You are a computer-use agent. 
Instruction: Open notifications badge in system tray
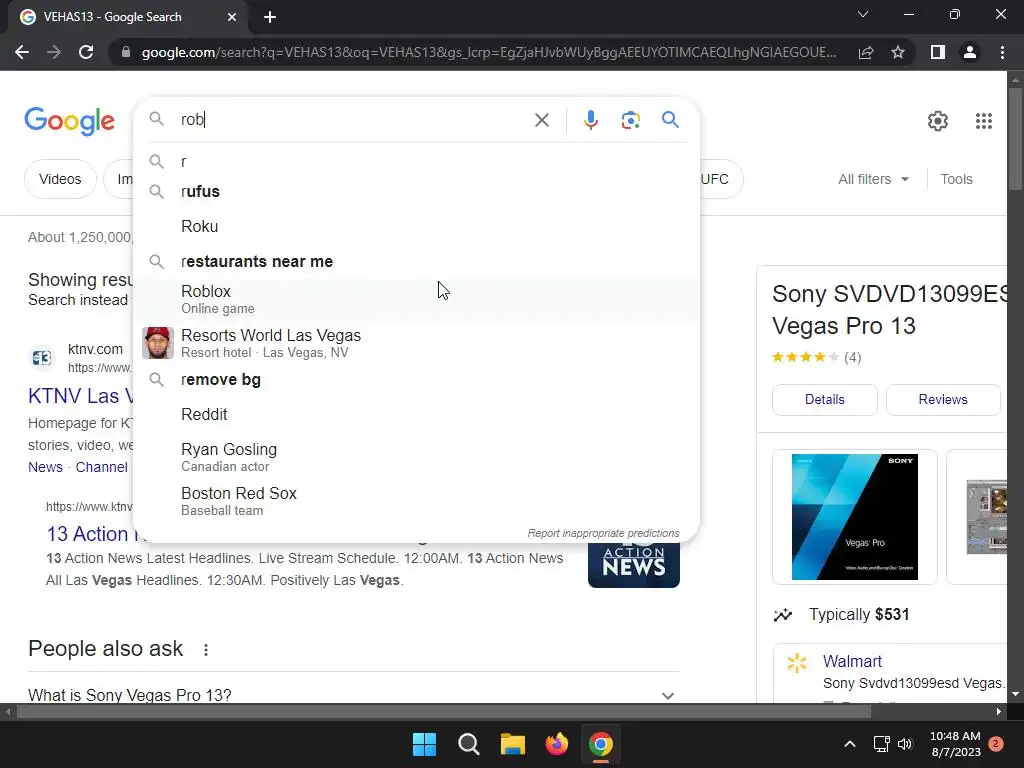point(996,744)
